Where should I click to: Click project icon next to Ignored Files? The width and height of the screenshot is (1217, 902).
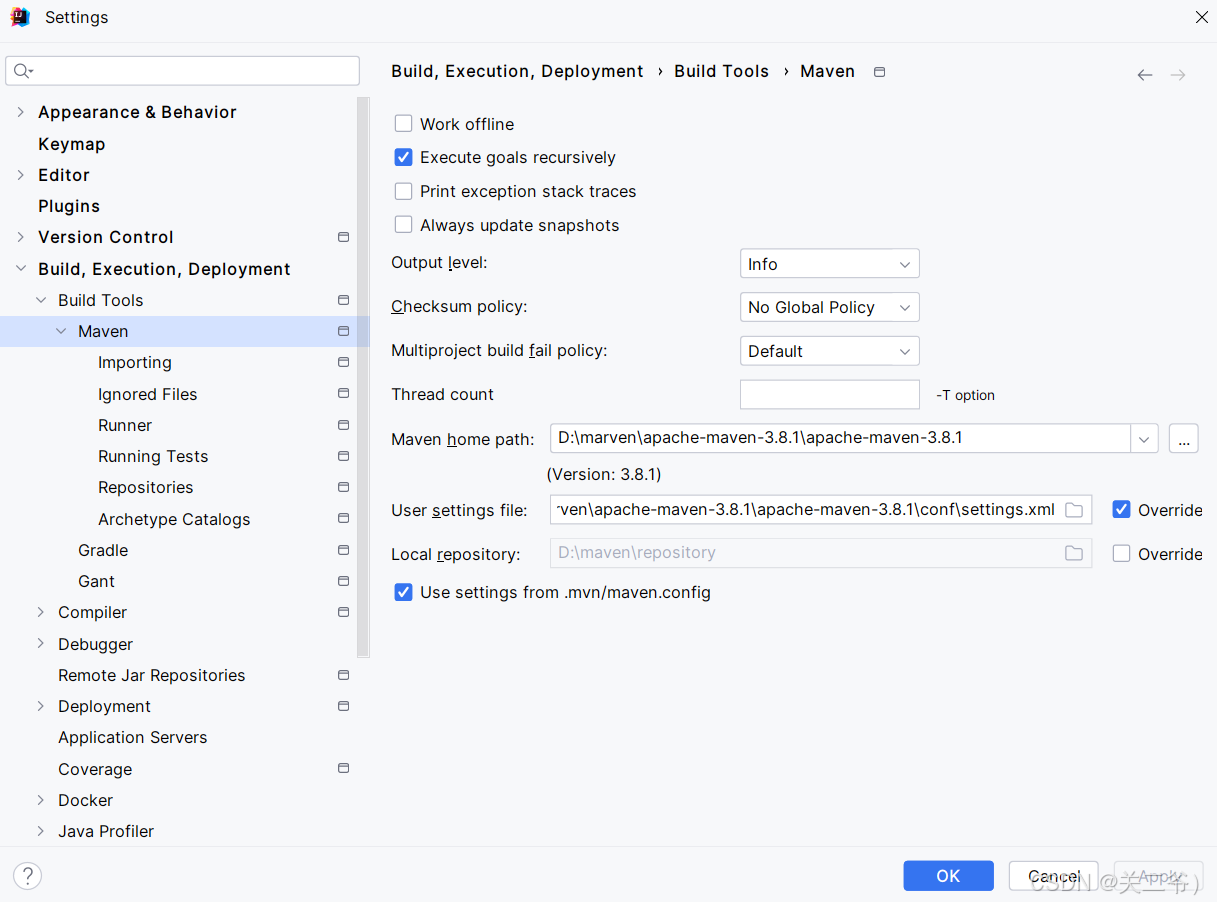coord(344,393)
